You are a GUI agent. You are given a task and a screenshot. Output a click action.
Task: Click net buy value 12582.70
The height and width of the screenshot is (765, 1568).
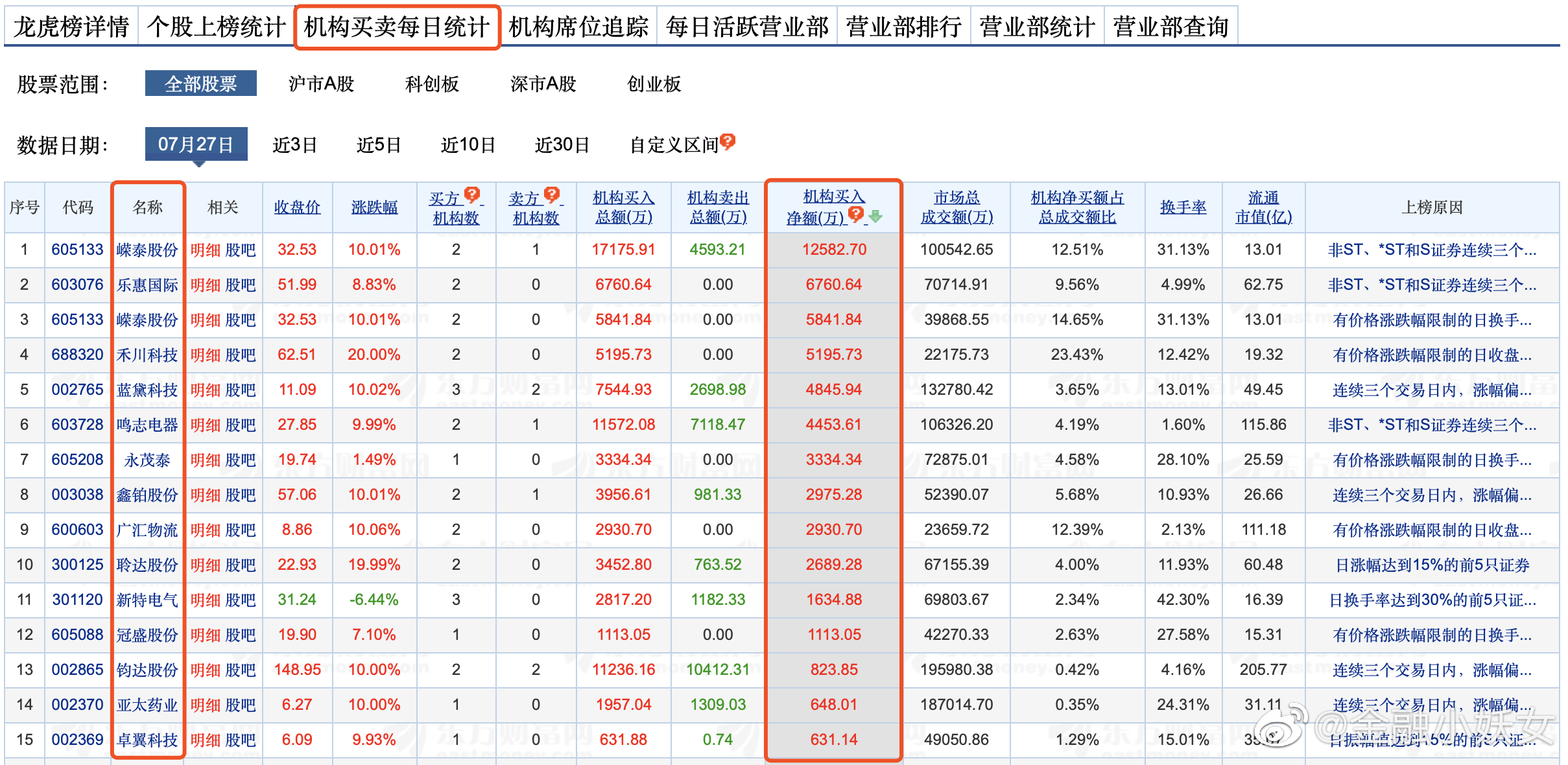tap(834, 250)
